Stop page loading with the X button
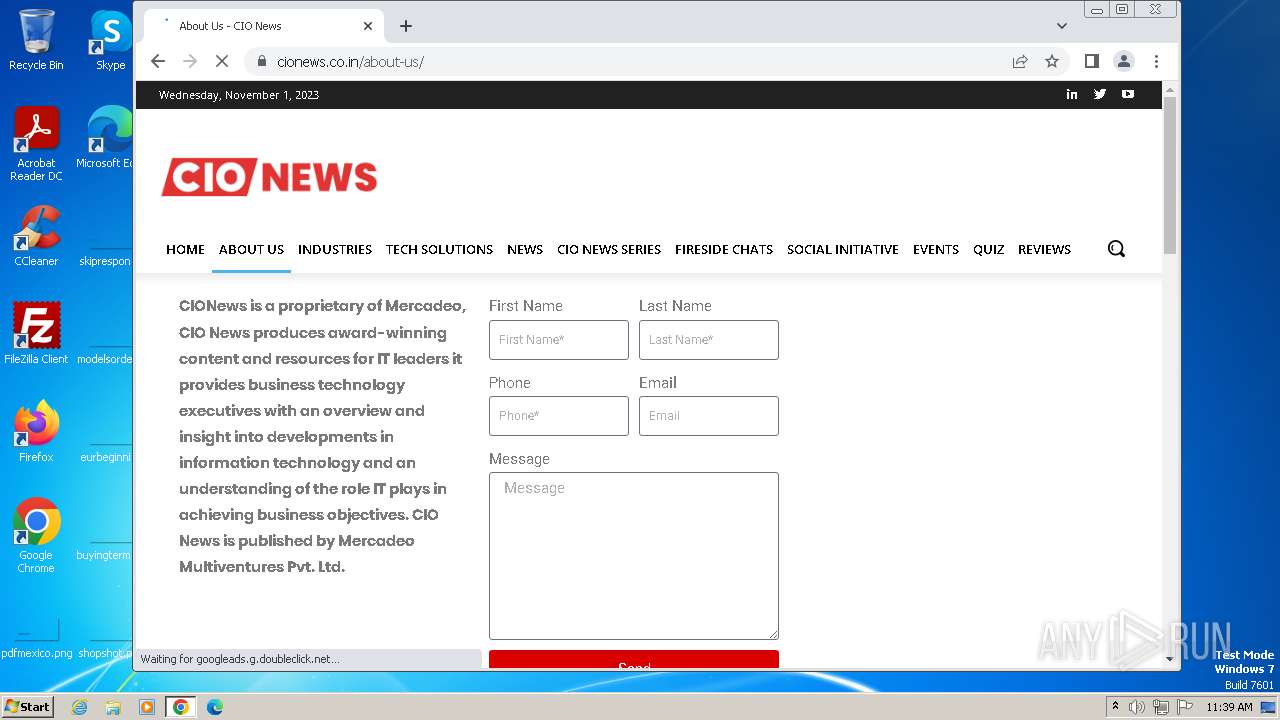This screenshot has width=1280, height=720. pyautogui.click(x=222, y=61)
